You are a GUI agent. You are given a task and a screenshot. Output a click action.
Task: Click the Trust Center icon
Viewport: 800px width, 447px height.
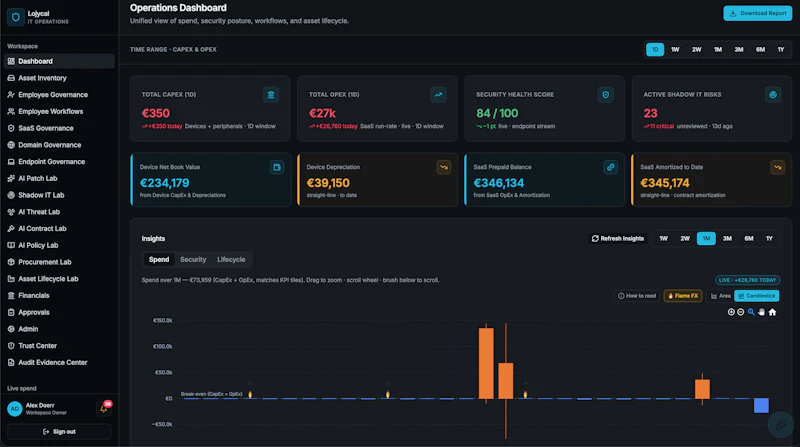pyautogui.click(x=11, y=346)
